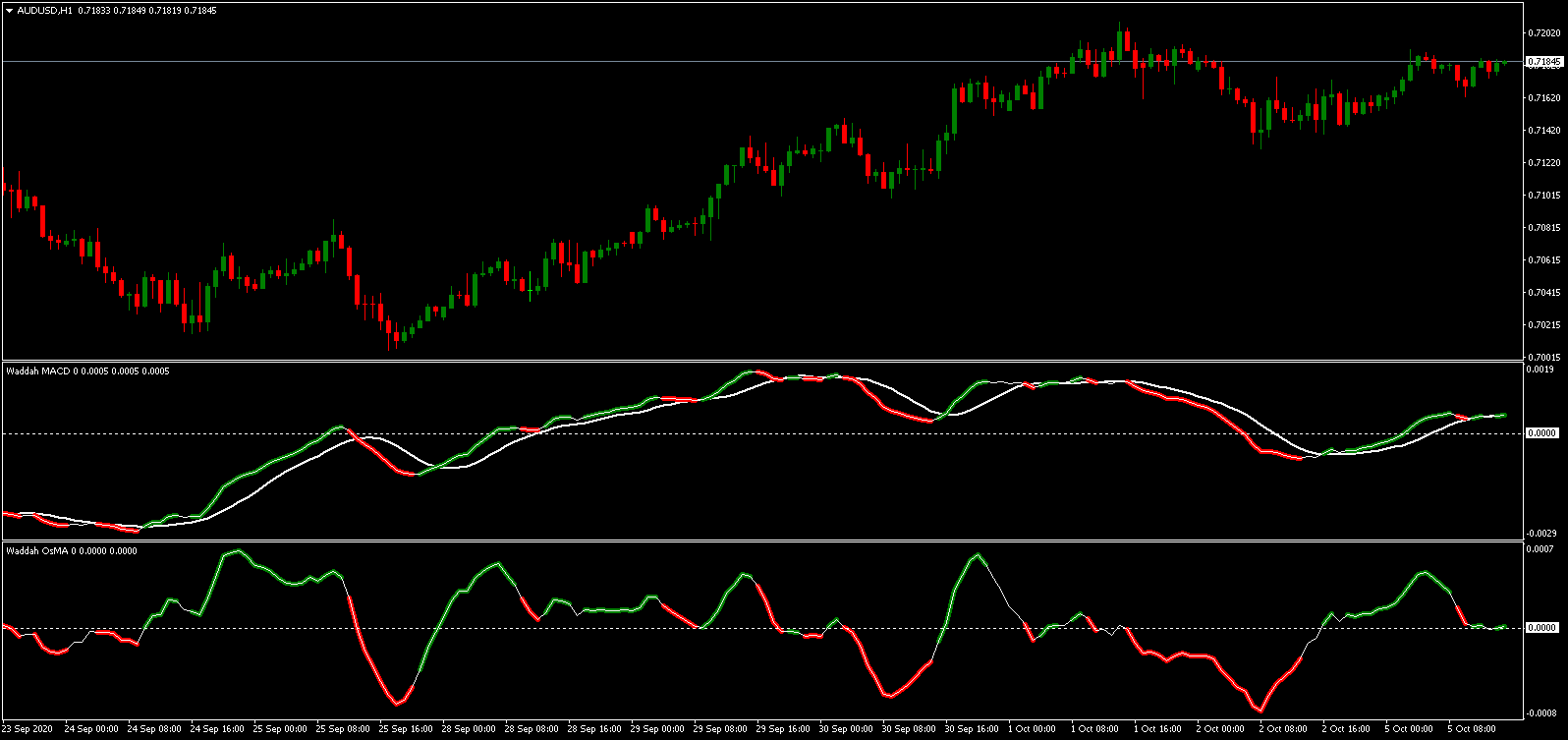Viewport: 1568px width, 740px height.
Task: Click the 30 Sep 16:00 time label
Action: [972, 729]
